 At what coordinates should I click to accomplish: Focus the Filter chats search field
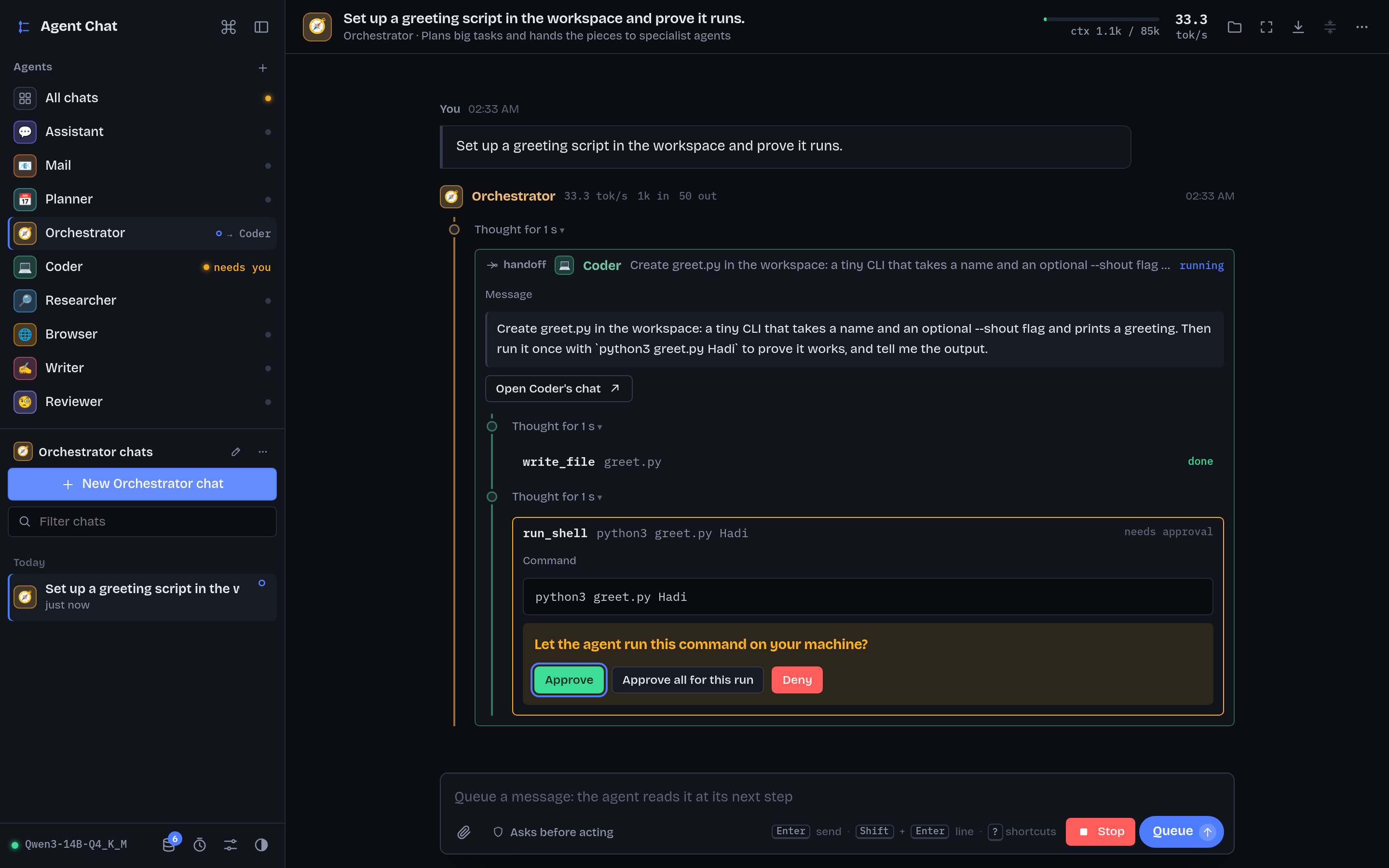(x=142, y=521)
